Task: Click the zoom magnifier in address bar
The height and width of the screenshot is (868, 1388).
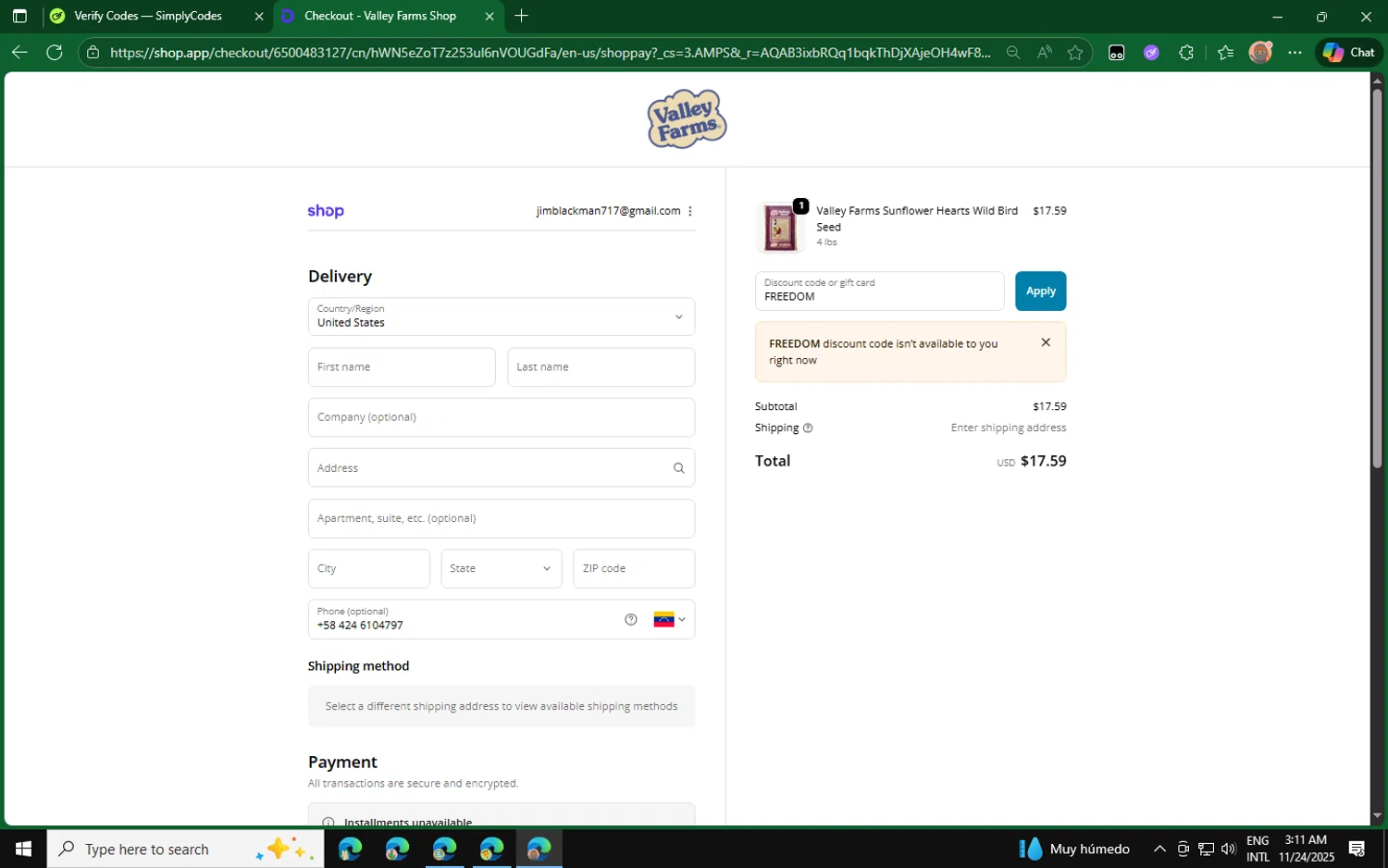Action: (x=1013, y=53)
